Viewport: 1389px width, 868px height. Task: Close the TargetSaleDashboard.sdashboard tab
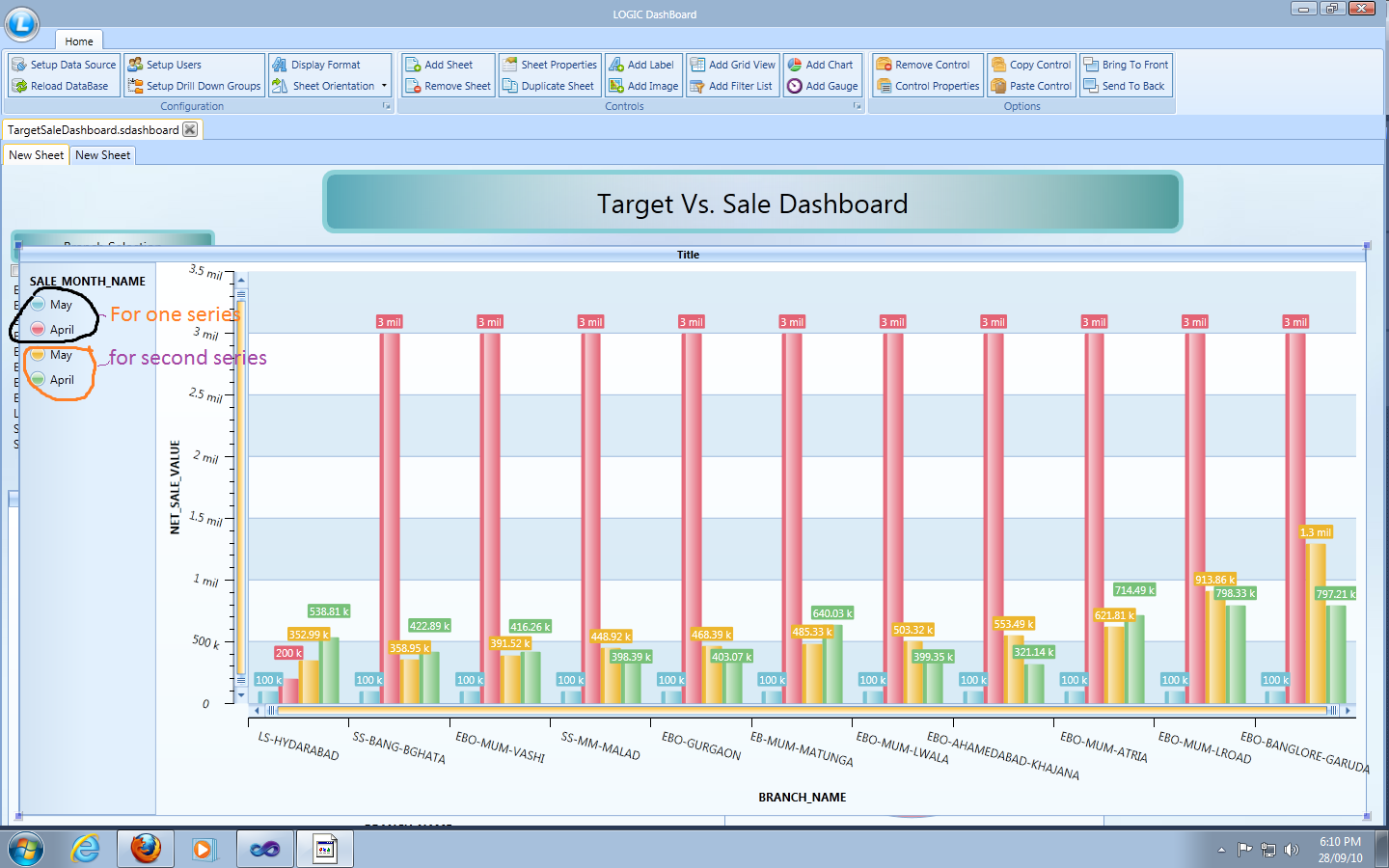[x=190, y=130]
